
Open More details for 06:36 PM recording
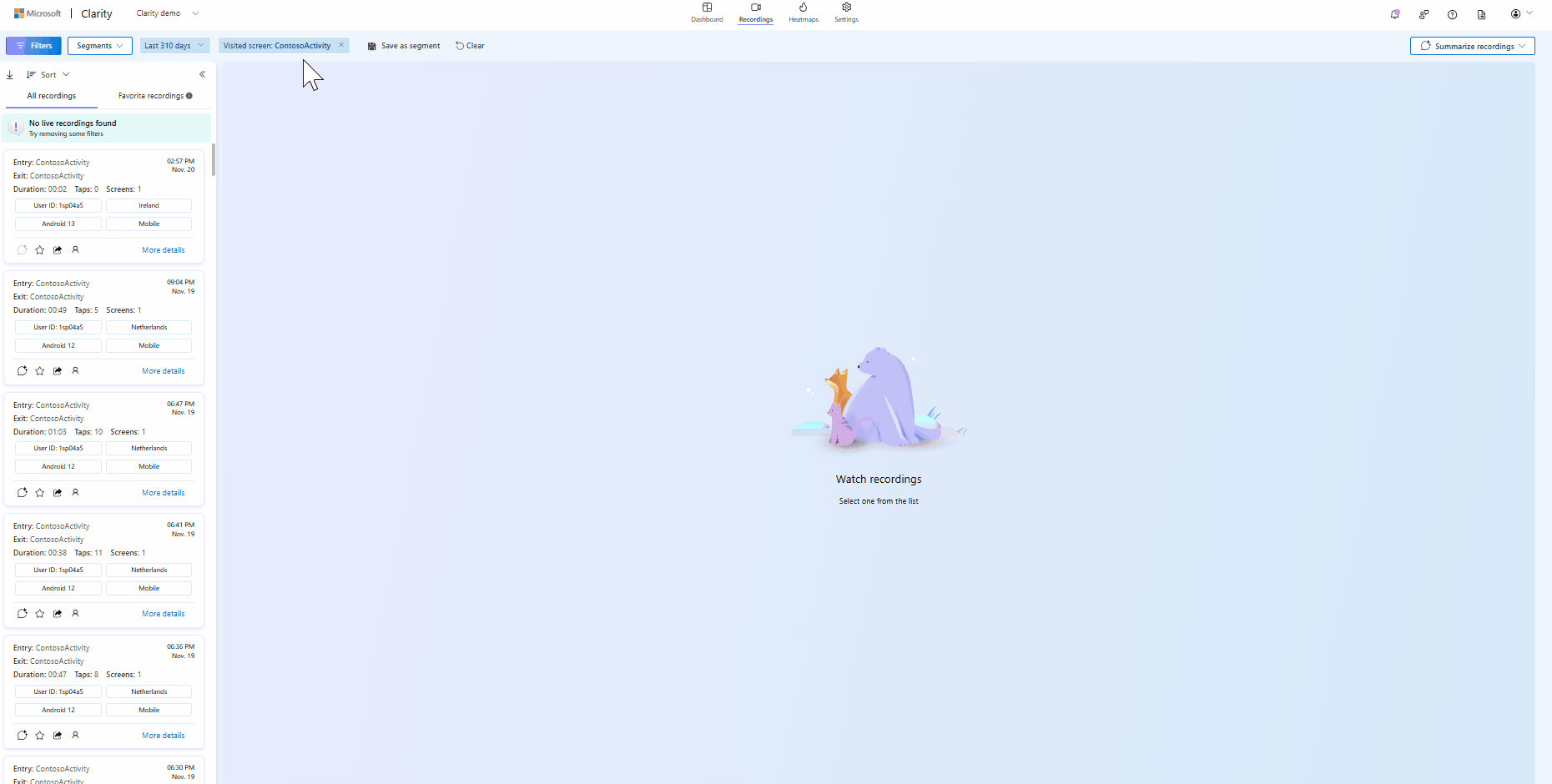[x=164, y=736]
